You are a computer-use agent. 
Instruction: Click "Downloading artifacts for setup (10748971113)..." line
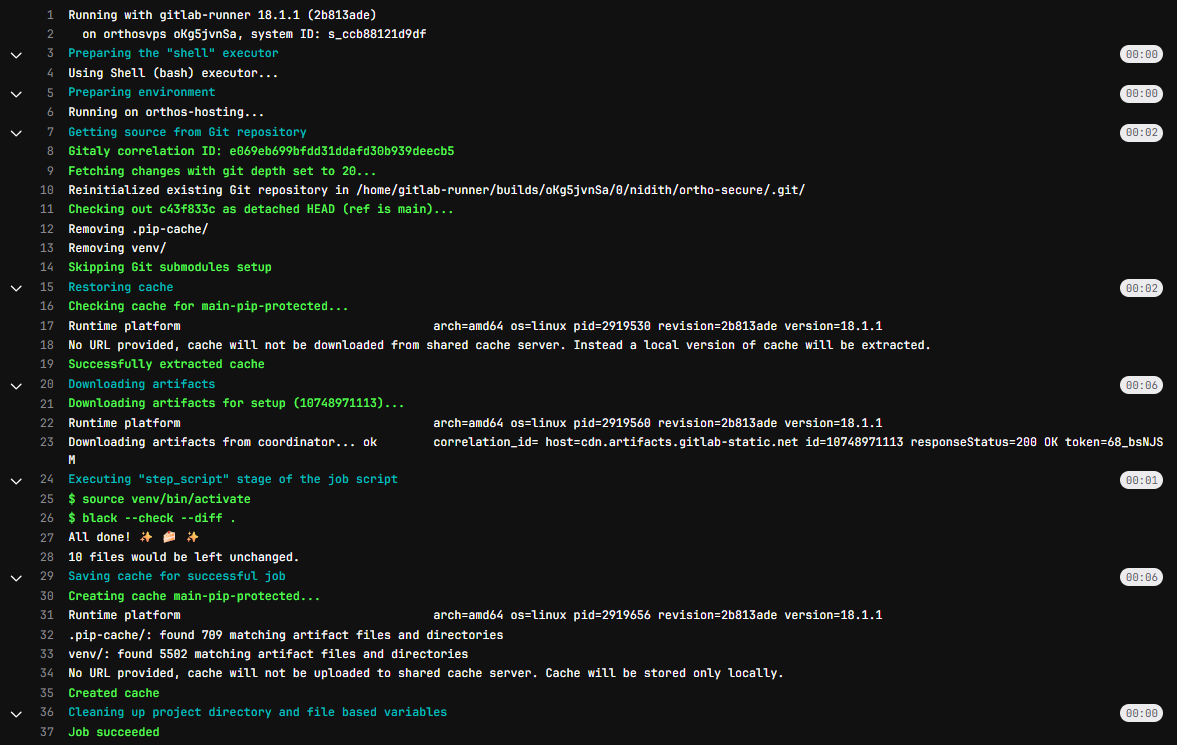(x=236, y=403)
